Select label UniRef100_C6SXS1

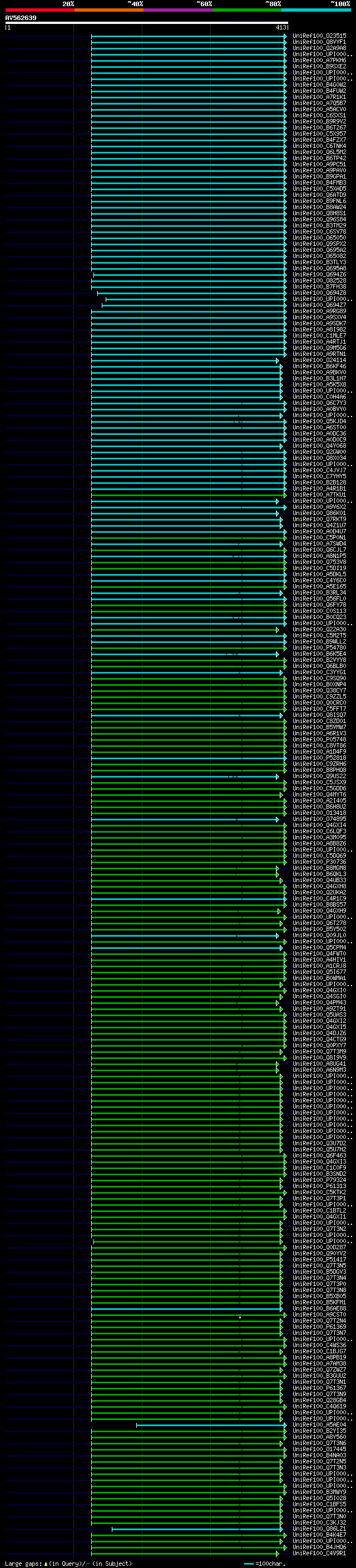point(319,115)
